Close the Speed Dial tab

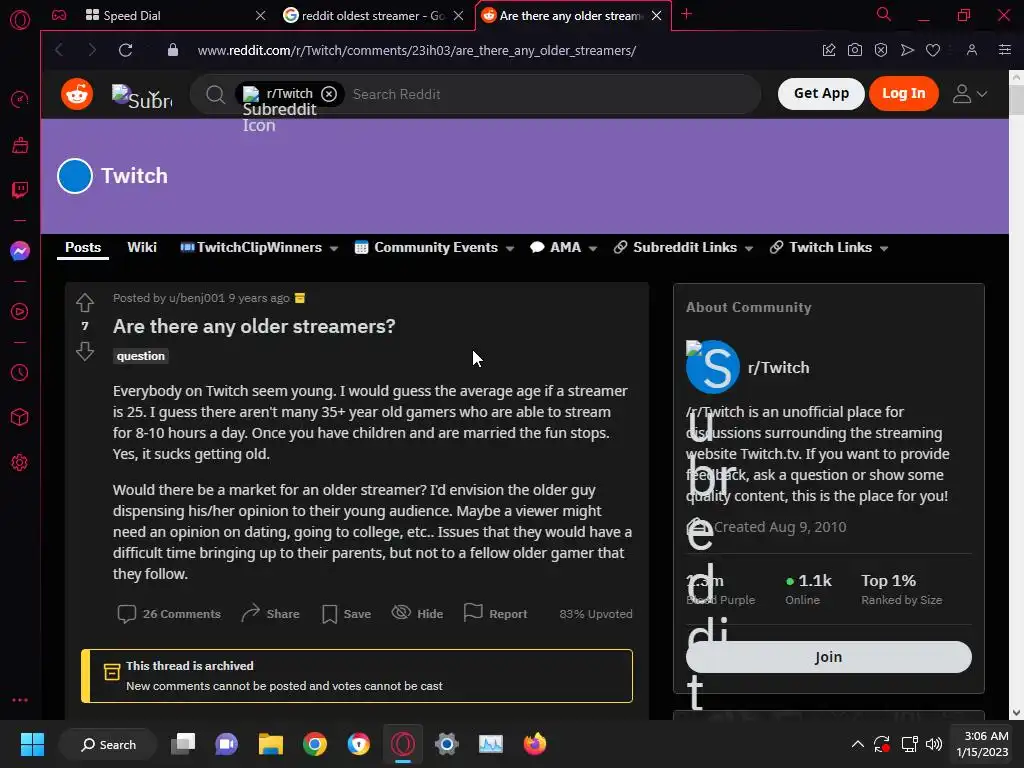coord(260,16)
